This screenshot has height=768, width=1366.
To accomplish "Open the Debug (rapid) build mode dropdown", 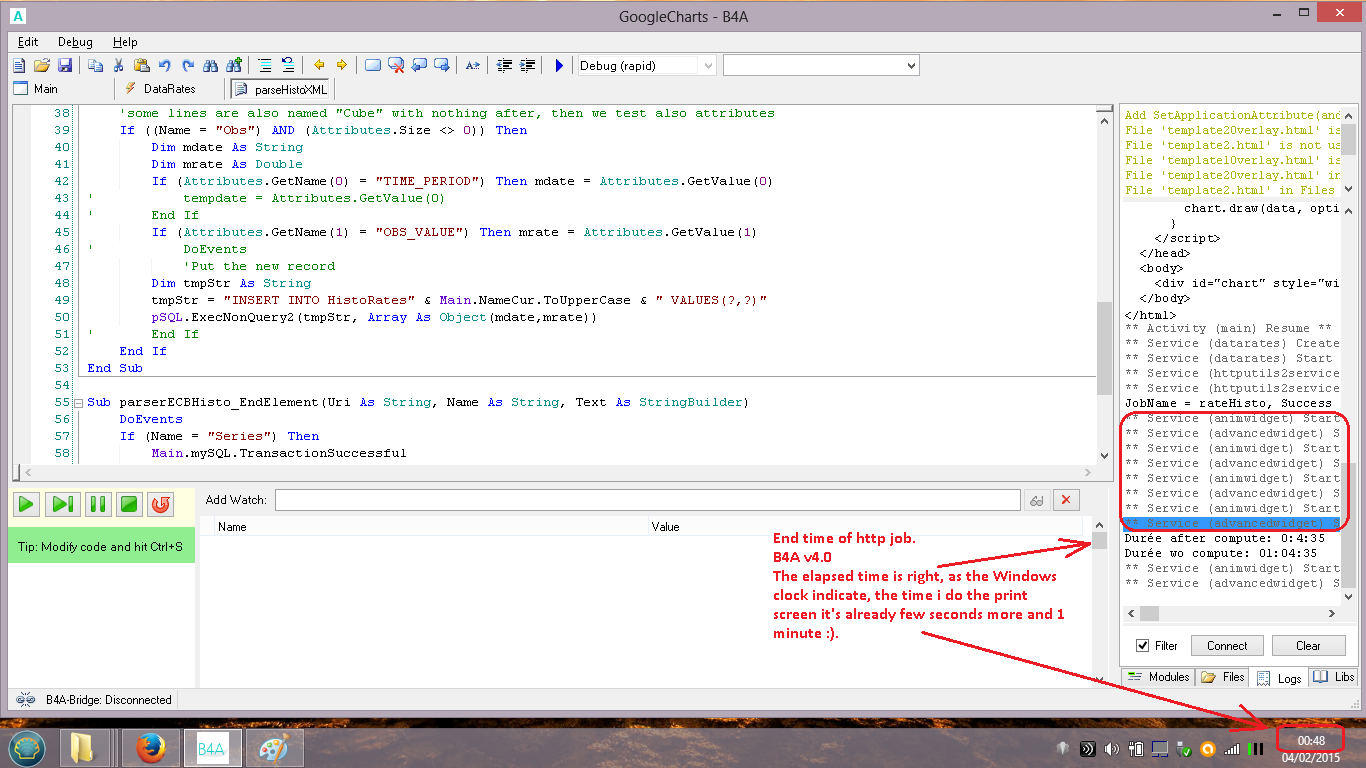I will 708,66.
